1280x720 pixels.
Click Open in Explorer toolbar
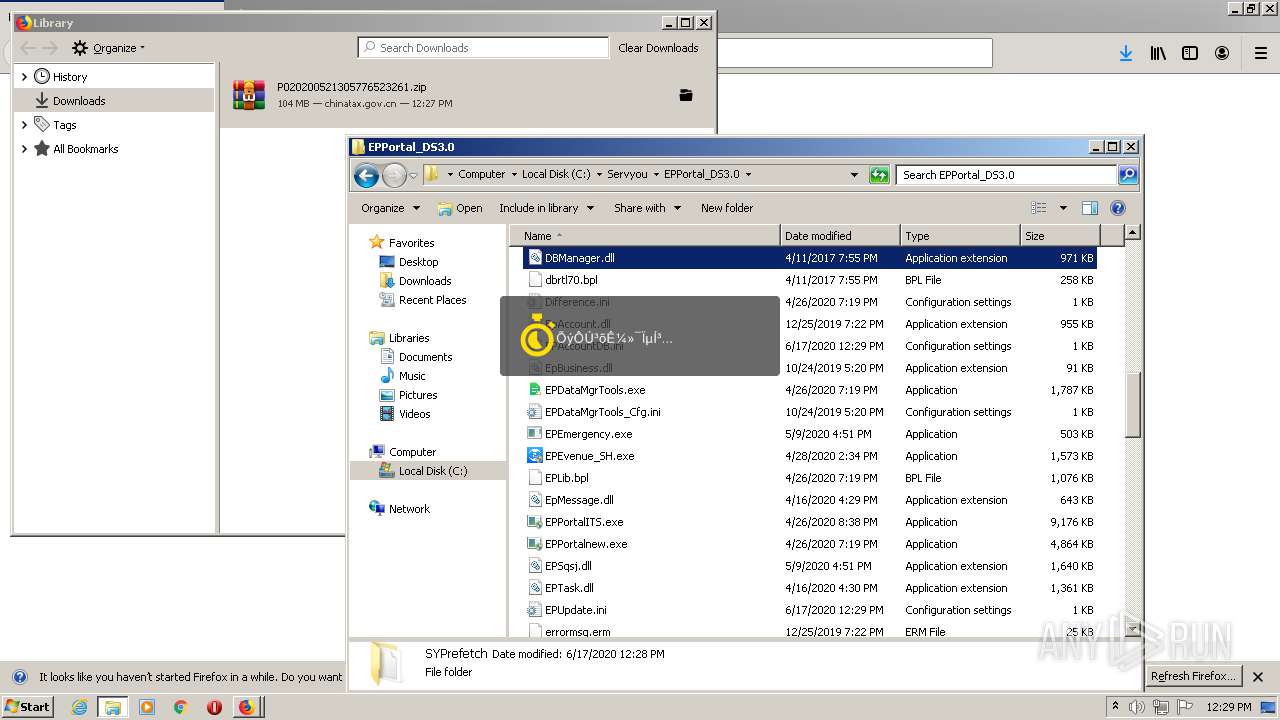[x=460, y=208]
